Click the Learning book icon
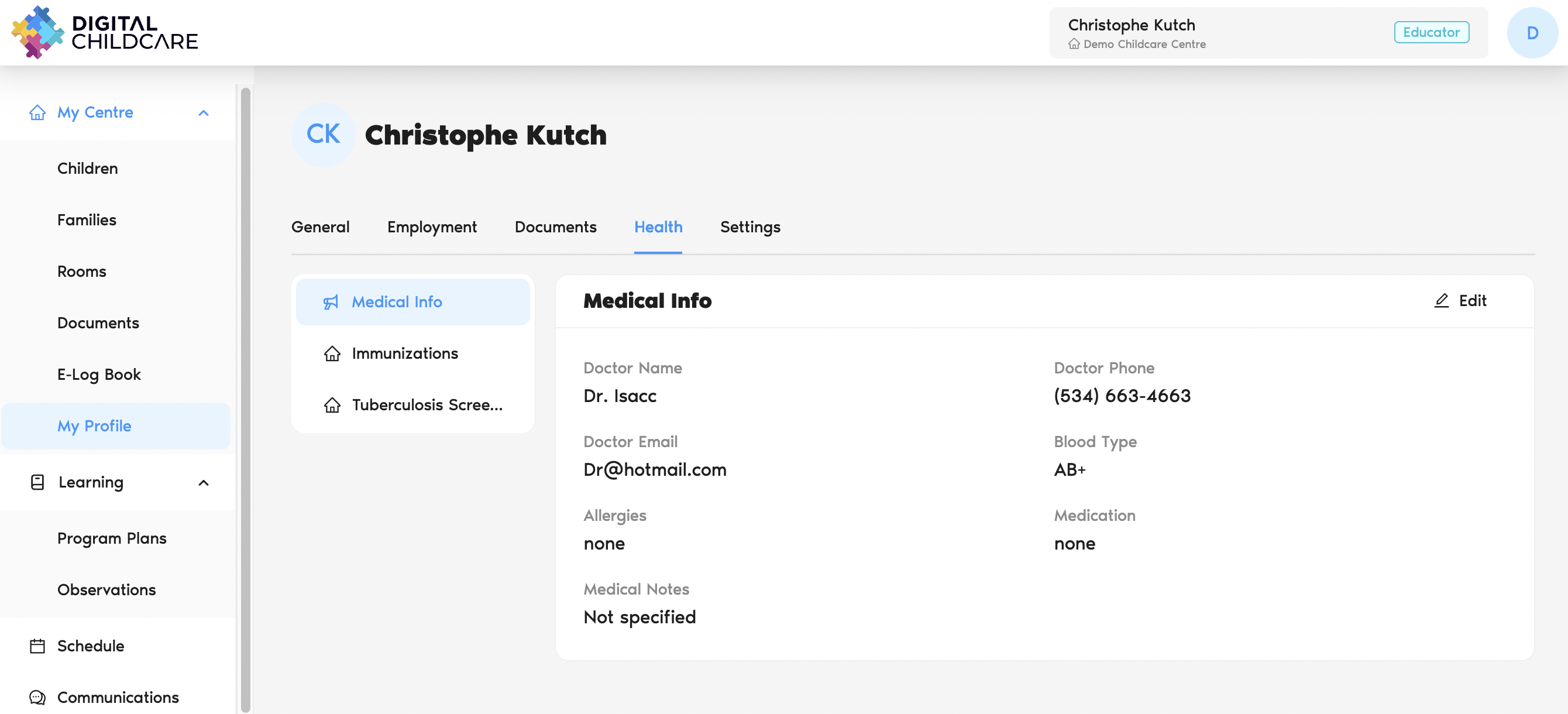Image resolution: width=1568 pixels, height=714 pixels. (x=38, y=482)
